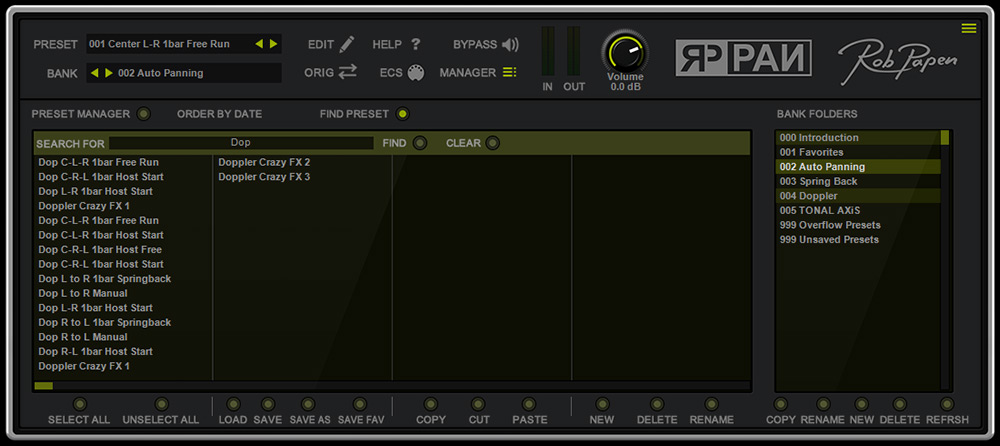Click the ORIG swap arrows icon
Screen dimensions: 1000x446
click(348, 72)
